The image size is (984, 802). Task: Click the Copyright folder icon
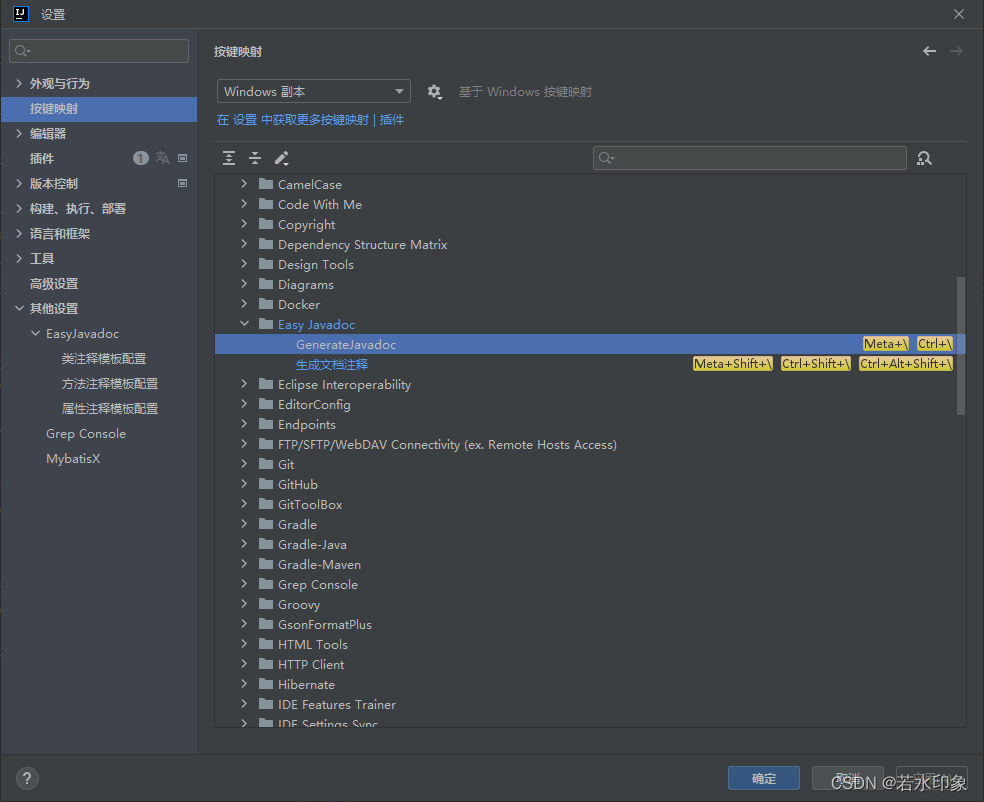tap(266, 224)
